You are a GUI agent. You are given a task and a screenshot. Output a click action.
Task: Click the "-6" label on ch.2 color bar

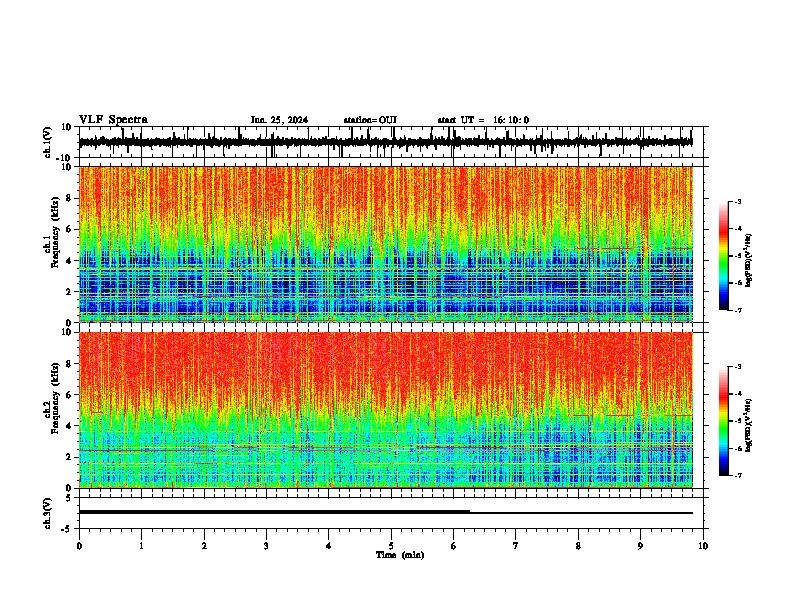click(x=738, y=448)
